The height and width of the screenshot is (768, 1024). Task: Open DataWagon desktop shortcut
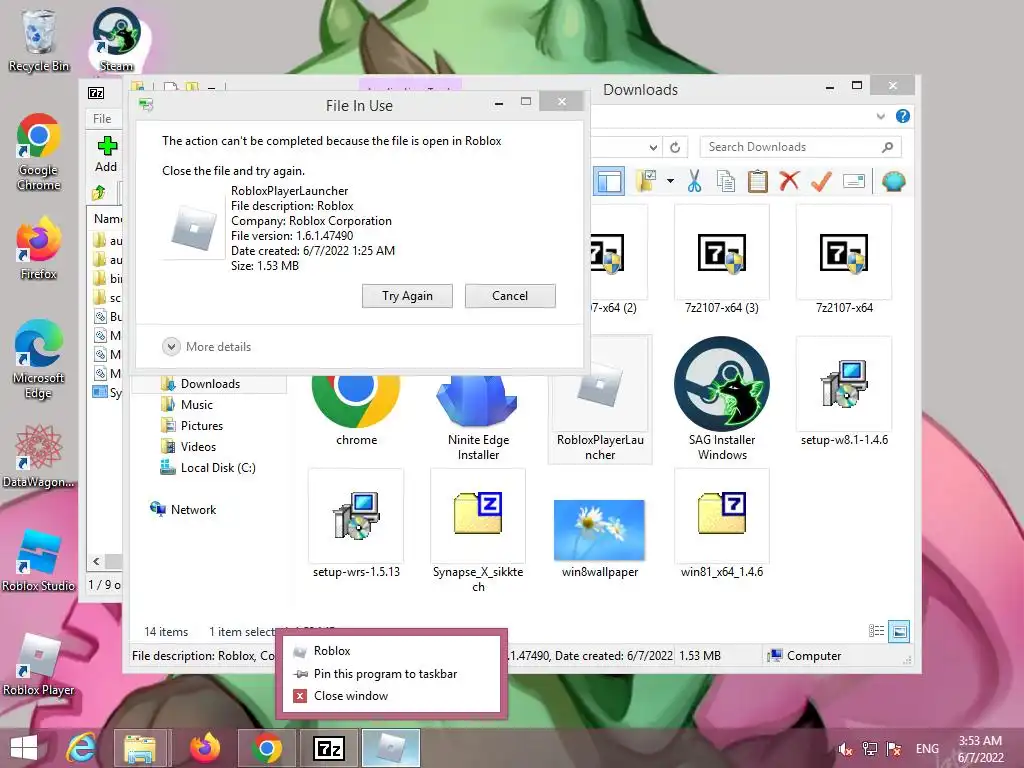[39, 456]
